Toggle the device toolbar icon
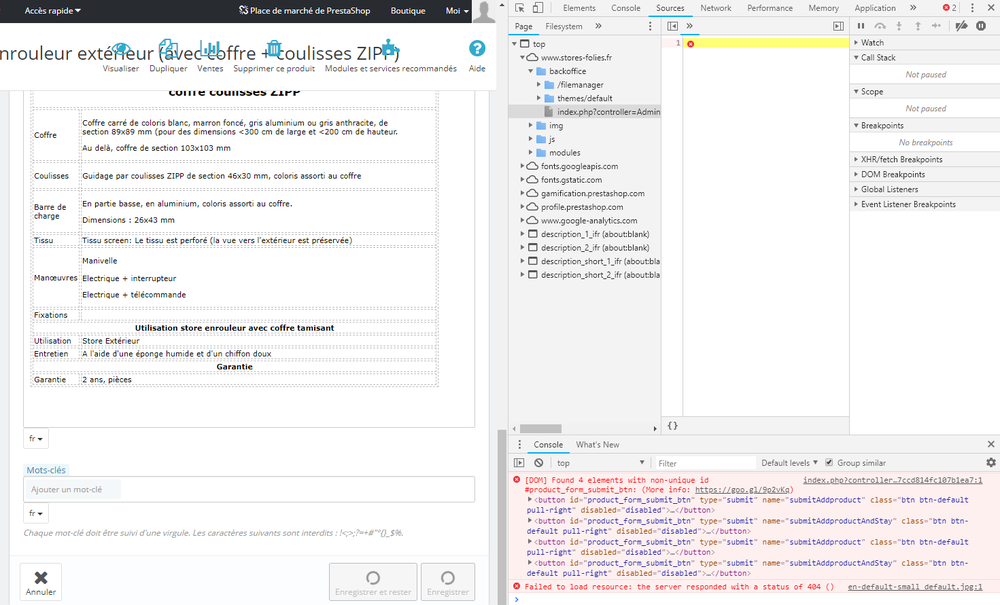The height and width of the screenshot is (605, 1000). pos(538,8)
